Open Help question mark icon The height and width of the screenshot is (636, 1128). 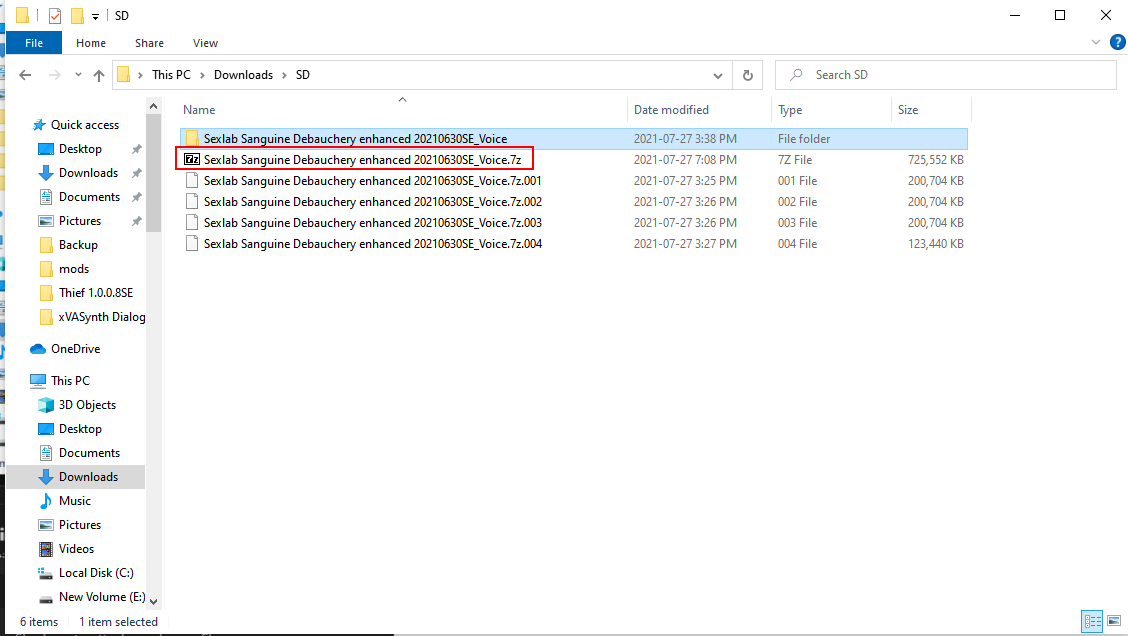1117,42
